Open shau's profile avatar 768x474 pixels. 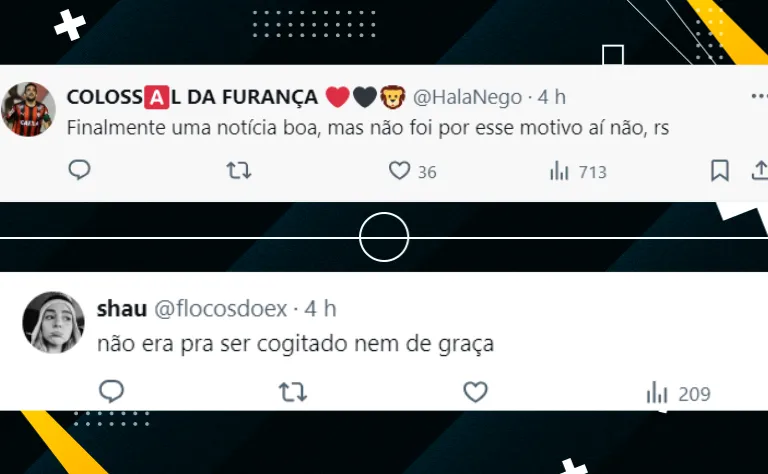(53, 322)
